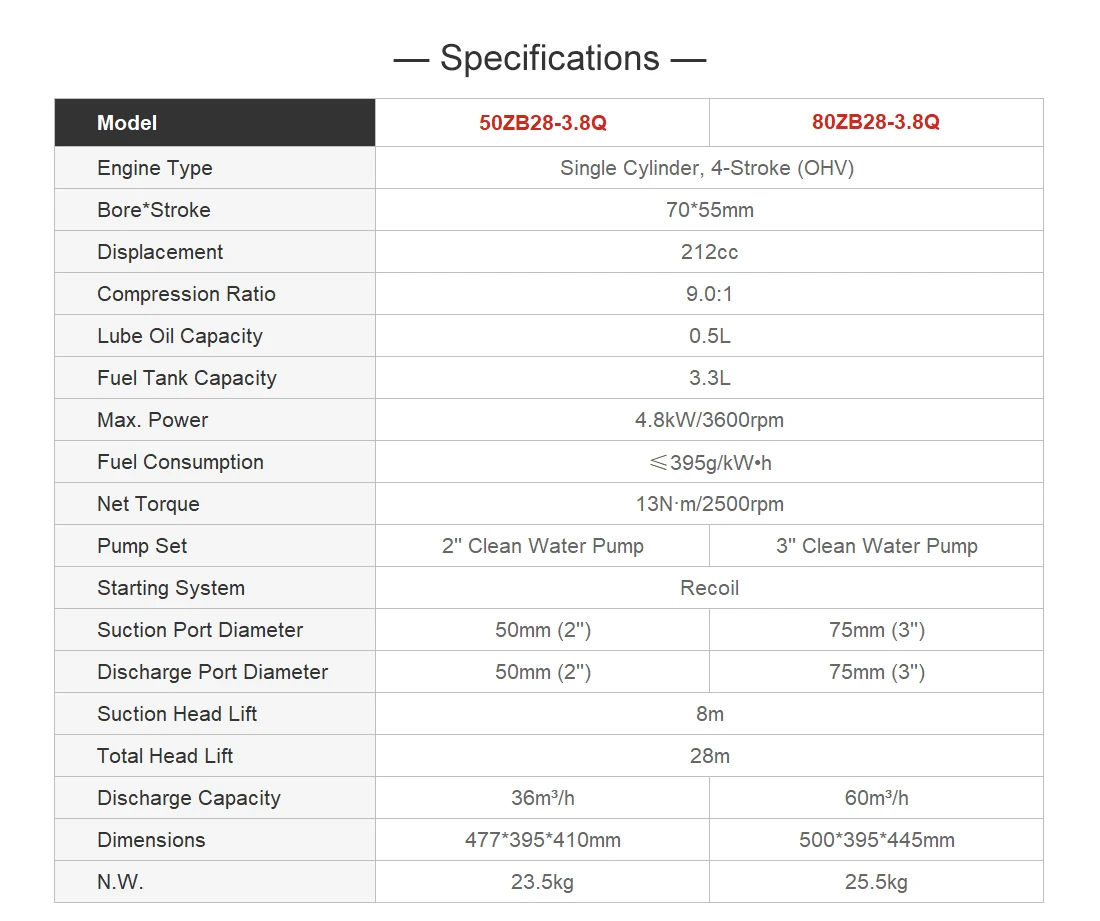1100x921 pixels.
Task: Click the Compression Ratio label
Action: pyautogui.click(x=186, y=294)
